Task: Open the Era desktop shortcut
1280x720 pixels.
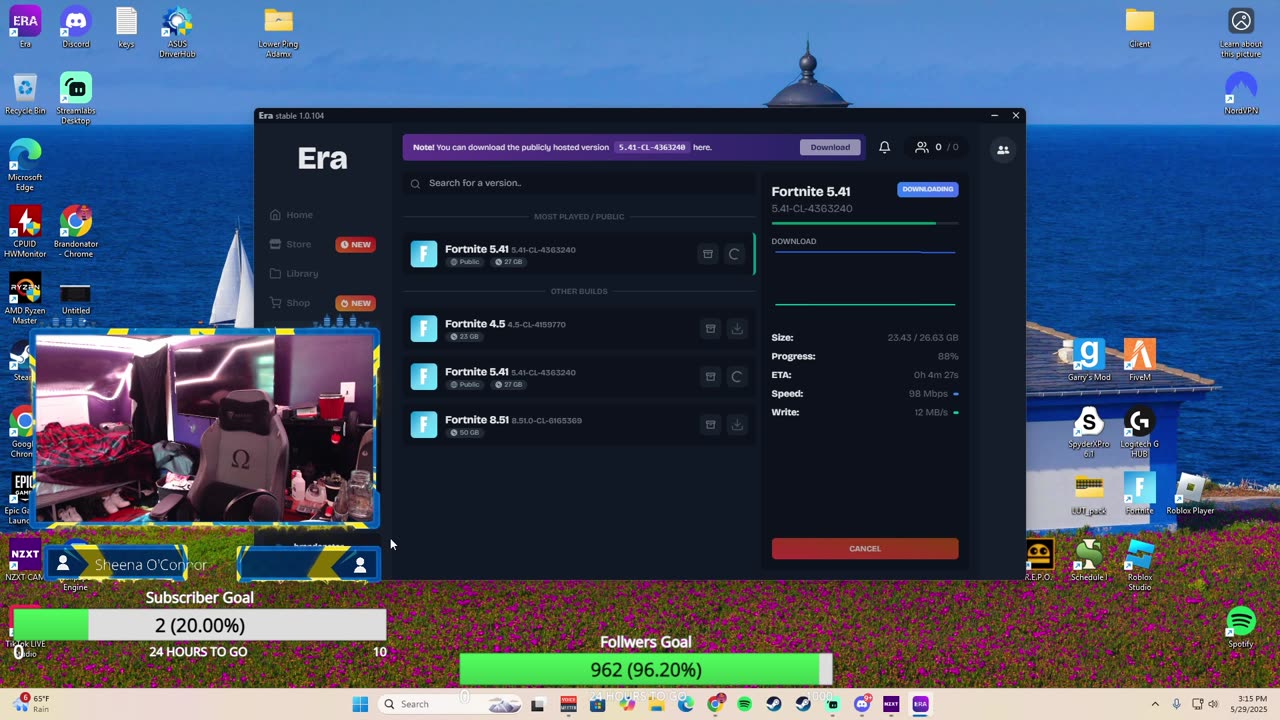Action: (25, 27)
